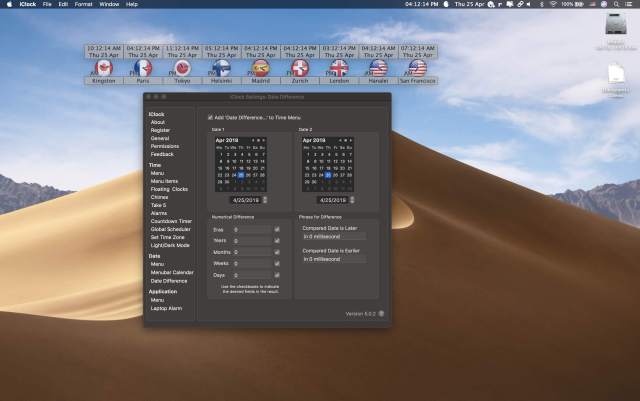Click the London Union Jack clock
The height and width of the screenshot is (401, 640).
(339, 68)
